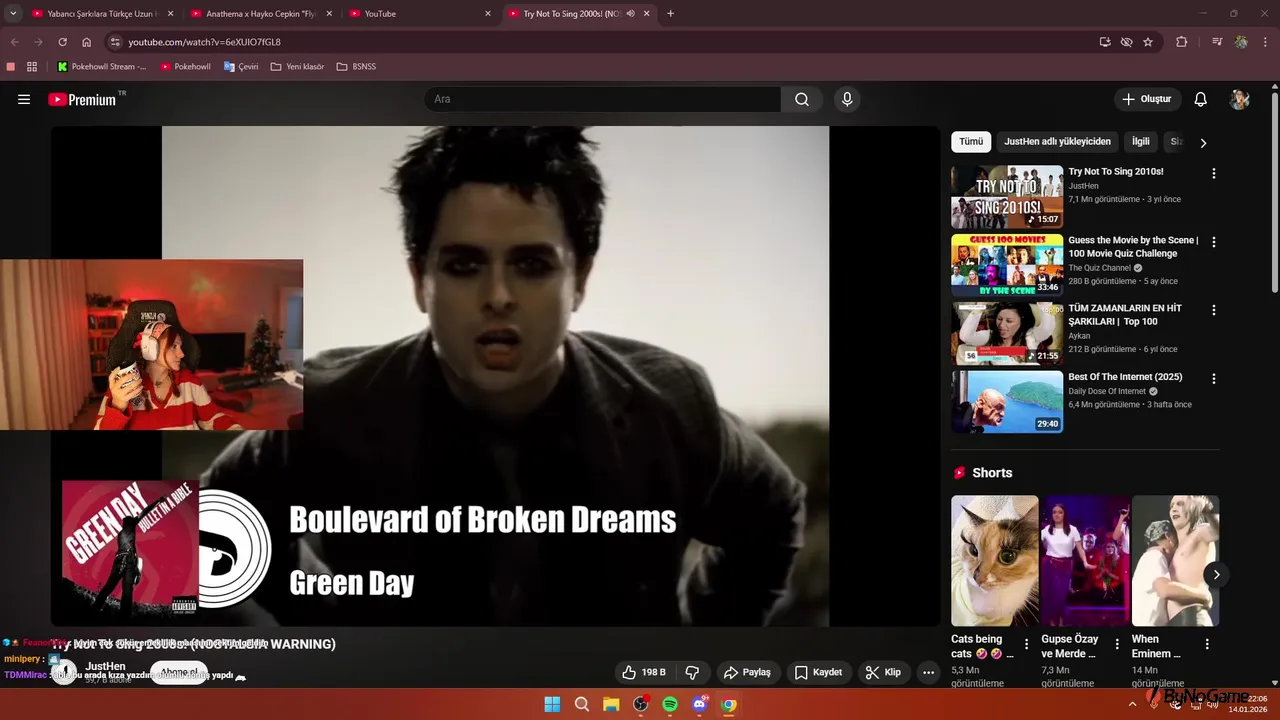
Task: Like the video (198 B)
Action: pos(643,672)
